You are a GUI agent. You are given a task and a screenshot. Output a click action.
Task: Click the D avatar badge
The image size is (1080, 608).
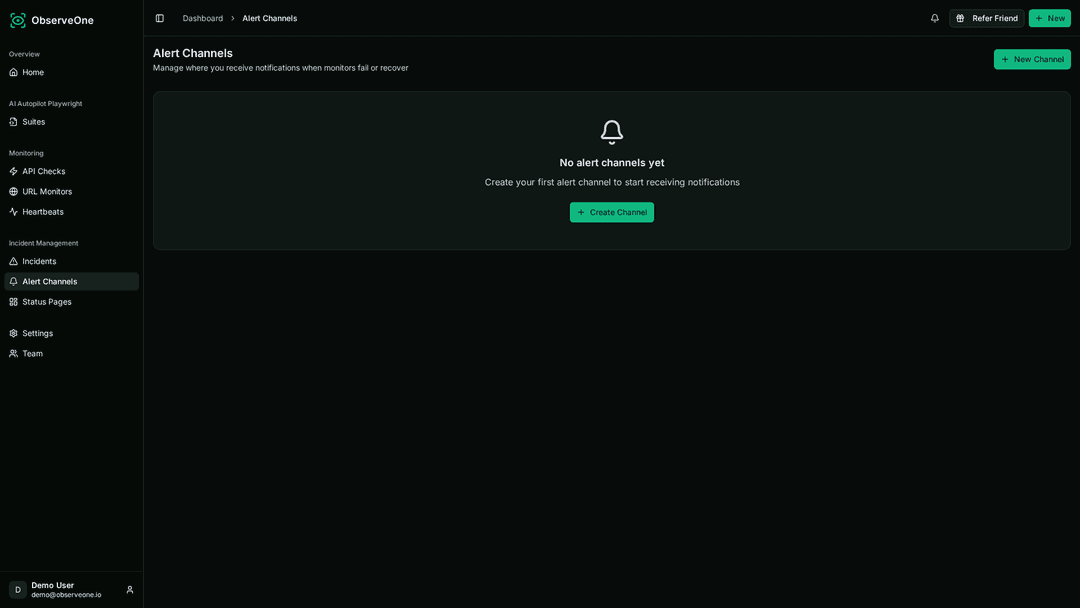(x=18, y=590)
